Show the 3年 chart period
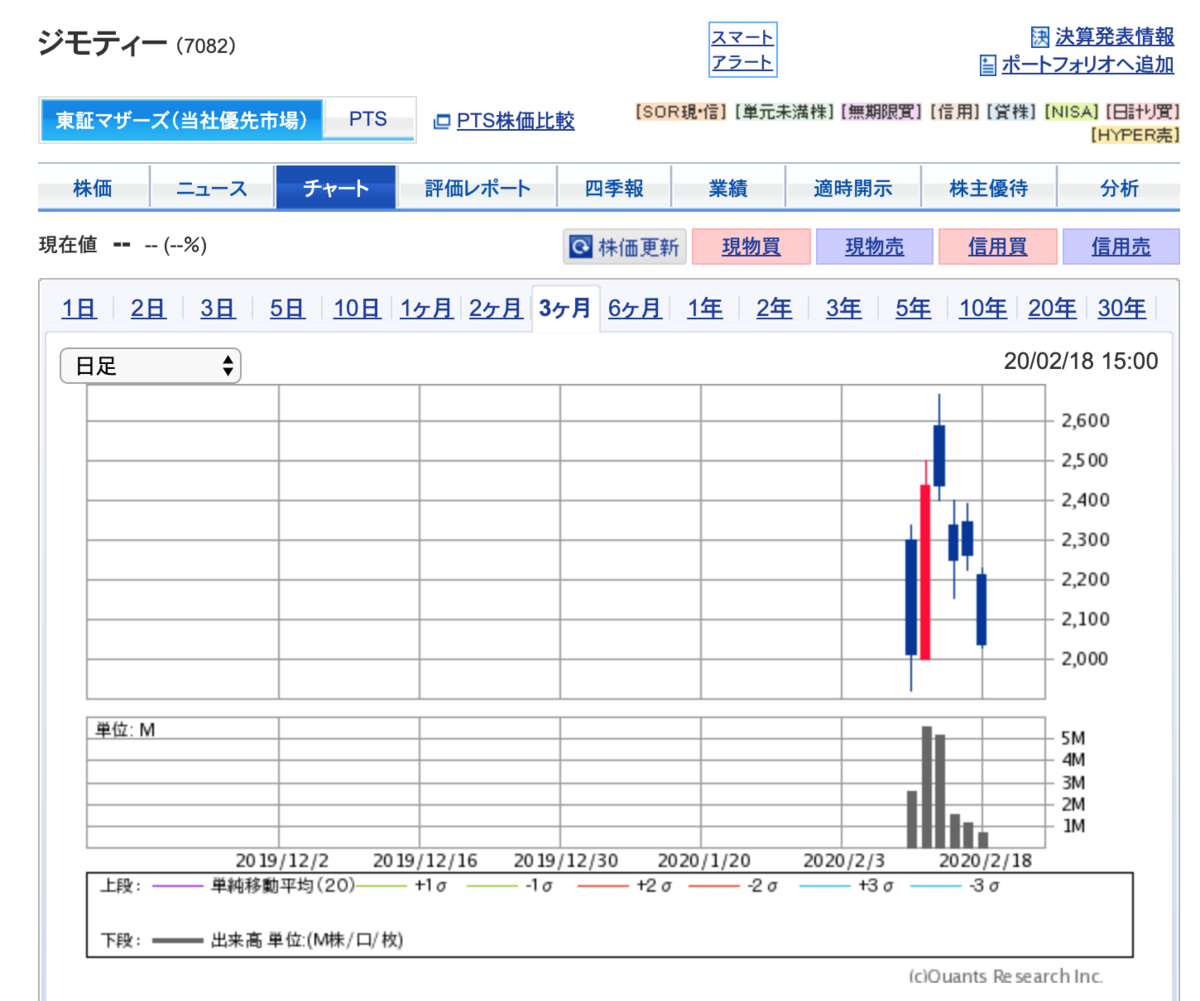The height and width of the screenshot is (1001, 1200). [x=844, y=309]
